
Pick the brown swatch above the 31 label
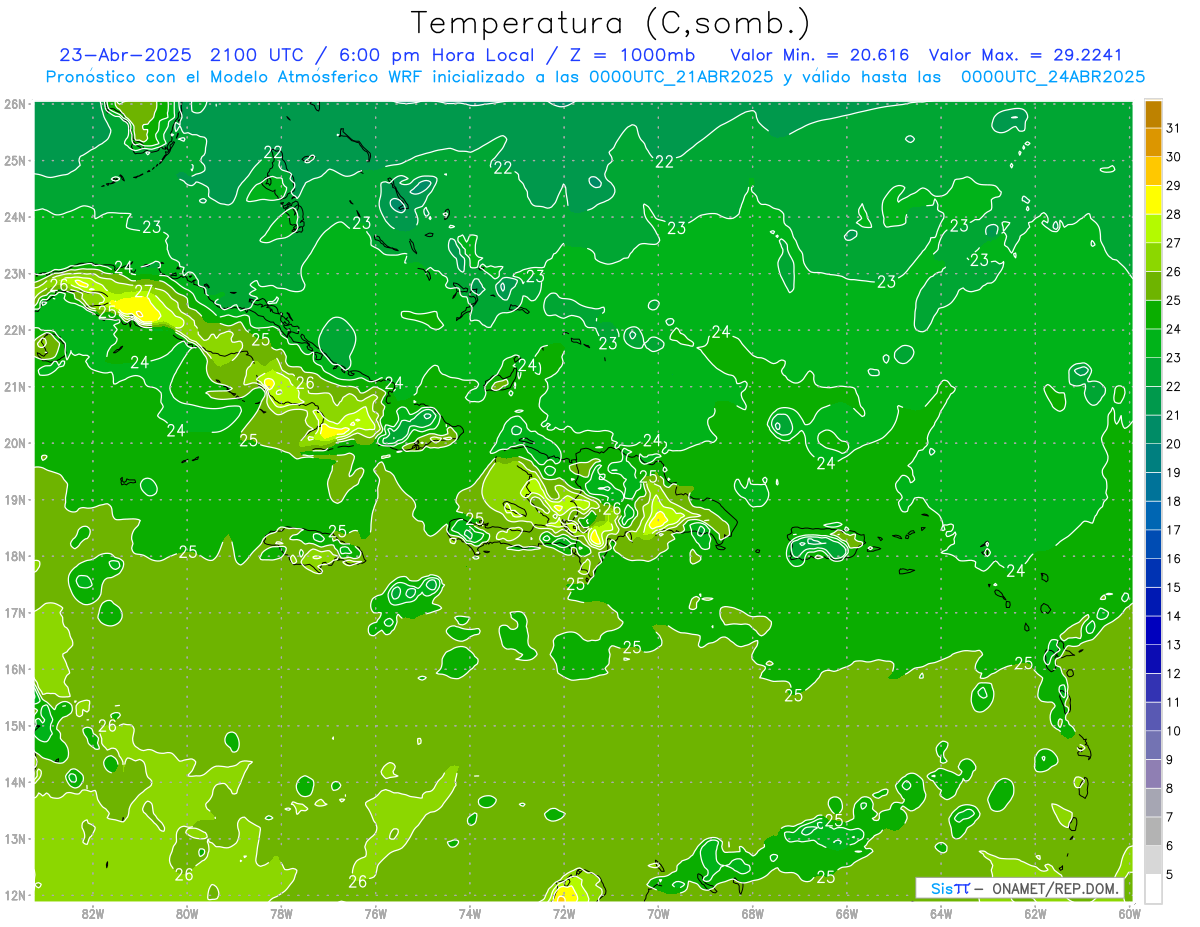click(x=1153, y=114)
